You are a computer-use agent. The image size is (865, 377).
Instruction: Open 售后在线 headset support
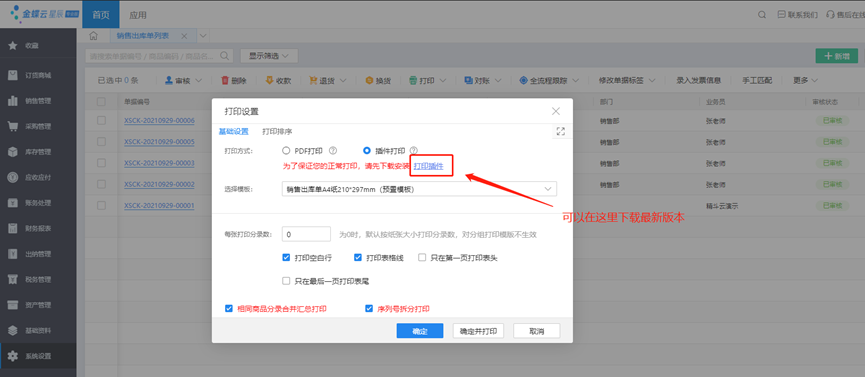point(845,15)
